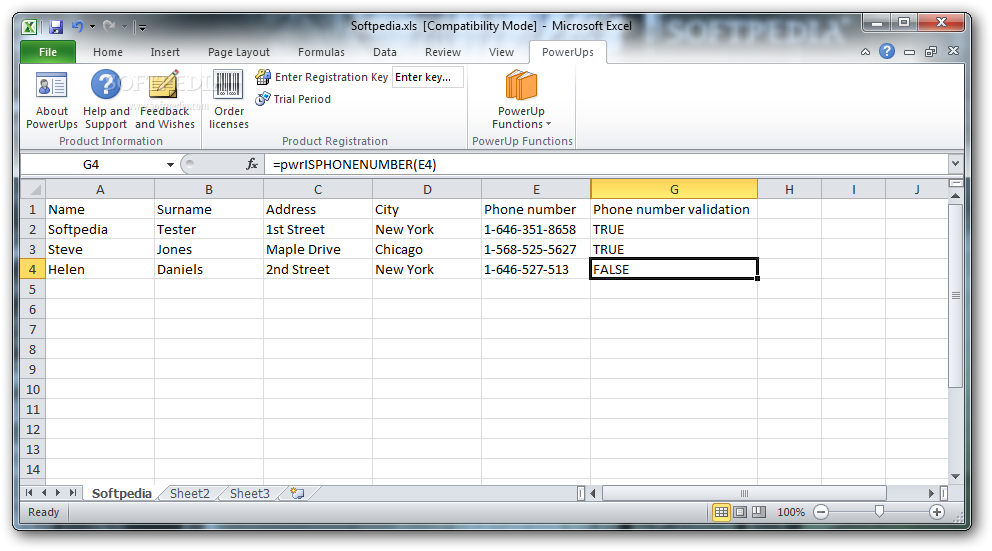Click Enter Registration Key button
992x551 pixels.
[x=321, y=77]
